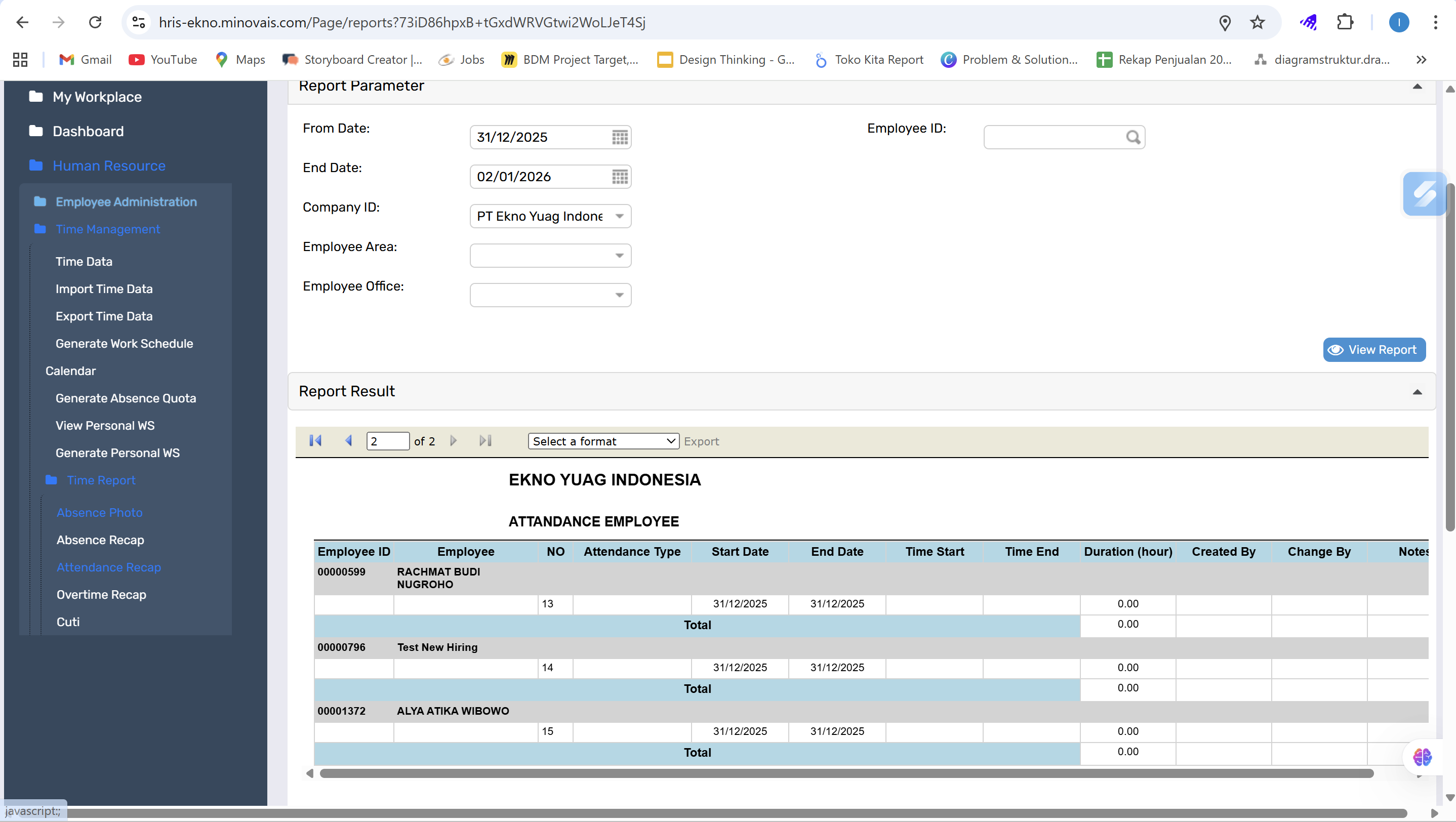The image size is (1456, 822).
Task: Collapse the Report Parameter panel
Action: coord(1417,87)
